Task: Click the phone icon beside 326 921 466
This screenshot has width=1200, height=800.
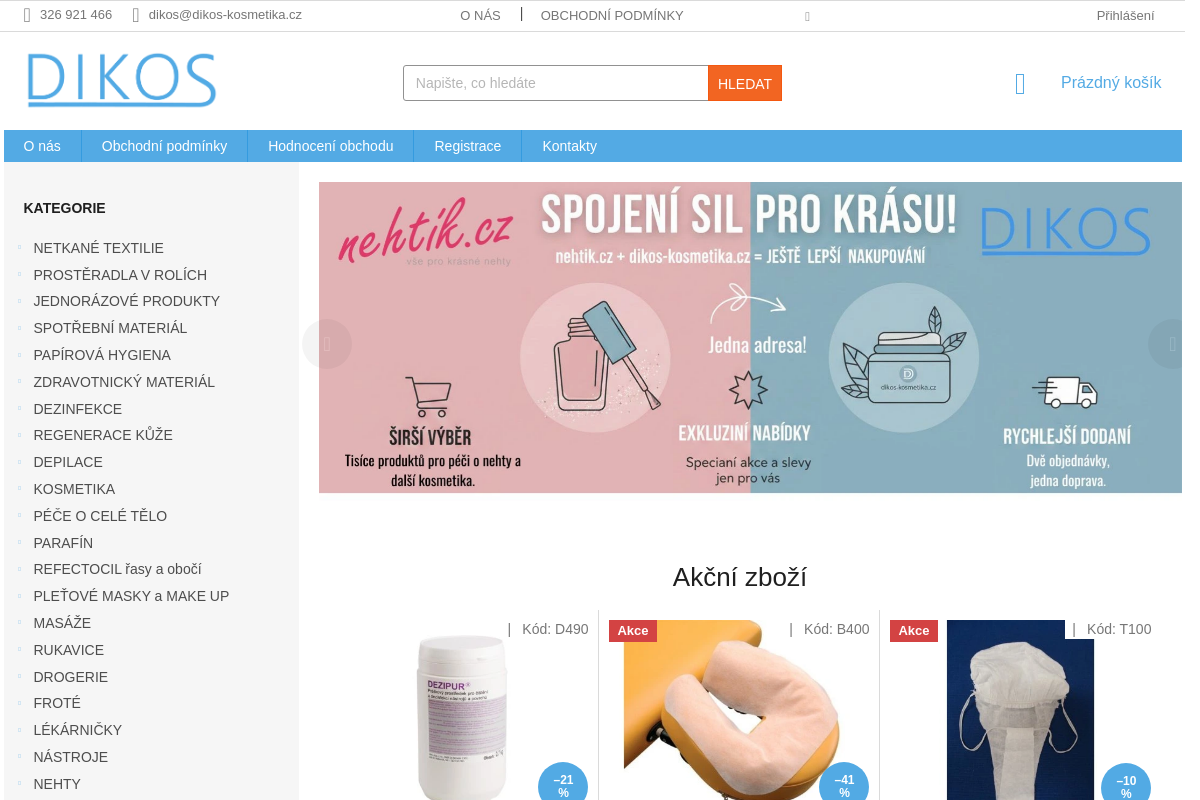Action: pyautogui.click(x=27, y=15)
